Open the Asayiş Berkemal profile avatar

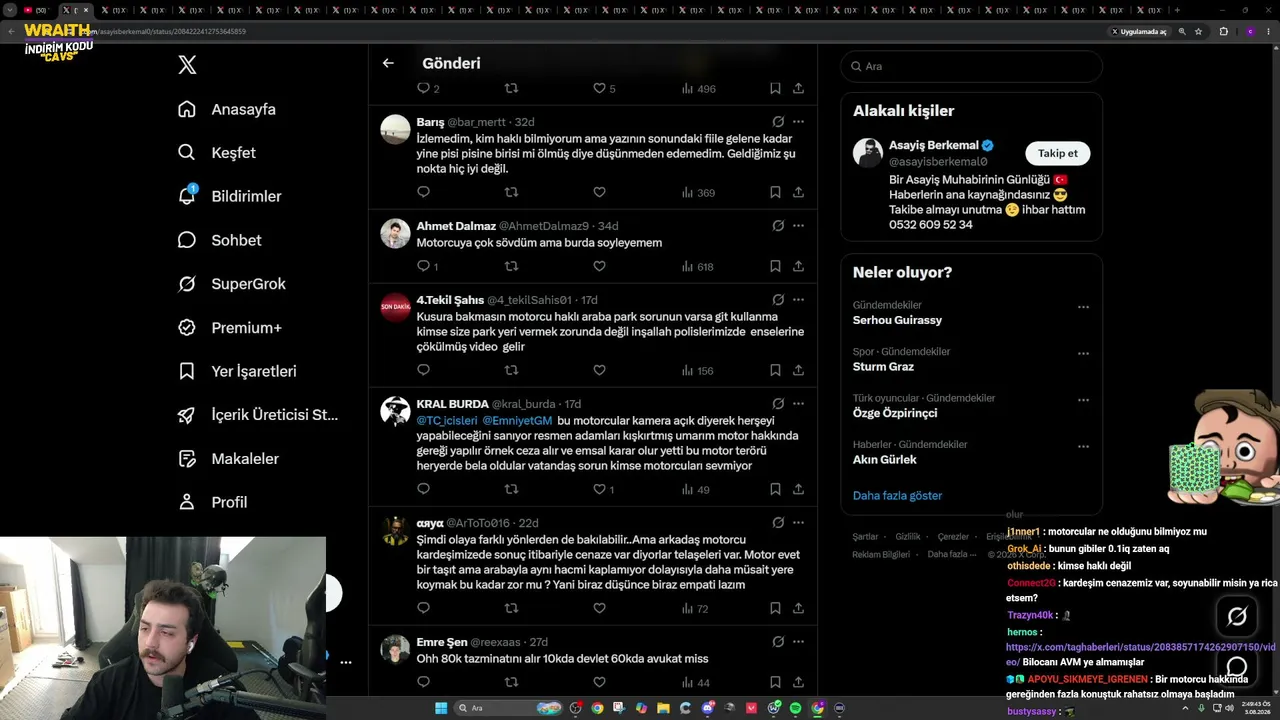(x=868, y=153)
